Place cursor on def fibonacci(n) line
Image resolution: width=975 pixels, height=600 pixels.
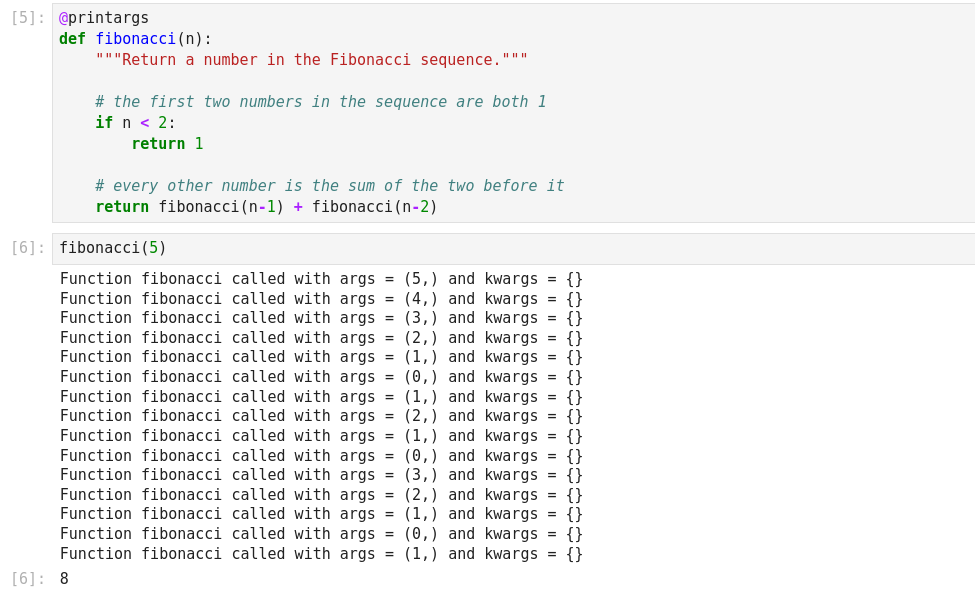click(135, 39)
